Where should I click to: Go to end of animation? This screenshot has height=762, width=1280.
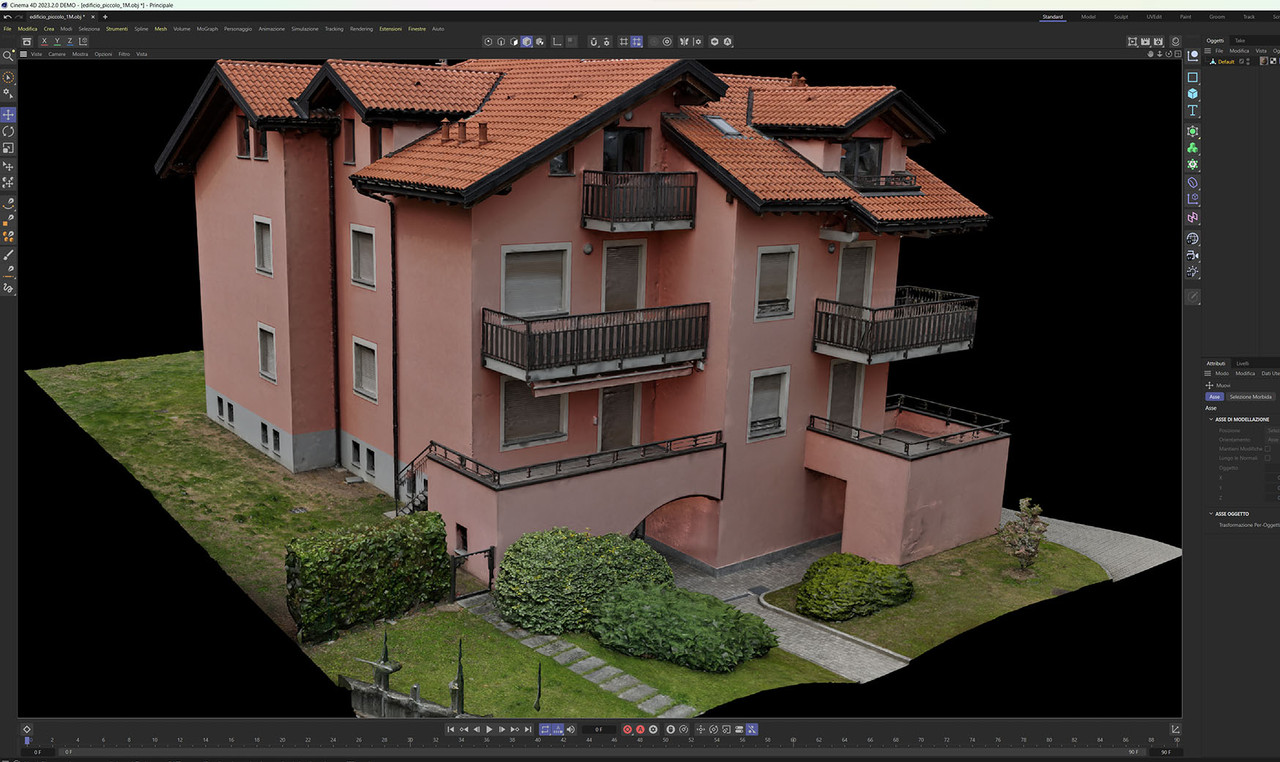(x=528, y=729)
